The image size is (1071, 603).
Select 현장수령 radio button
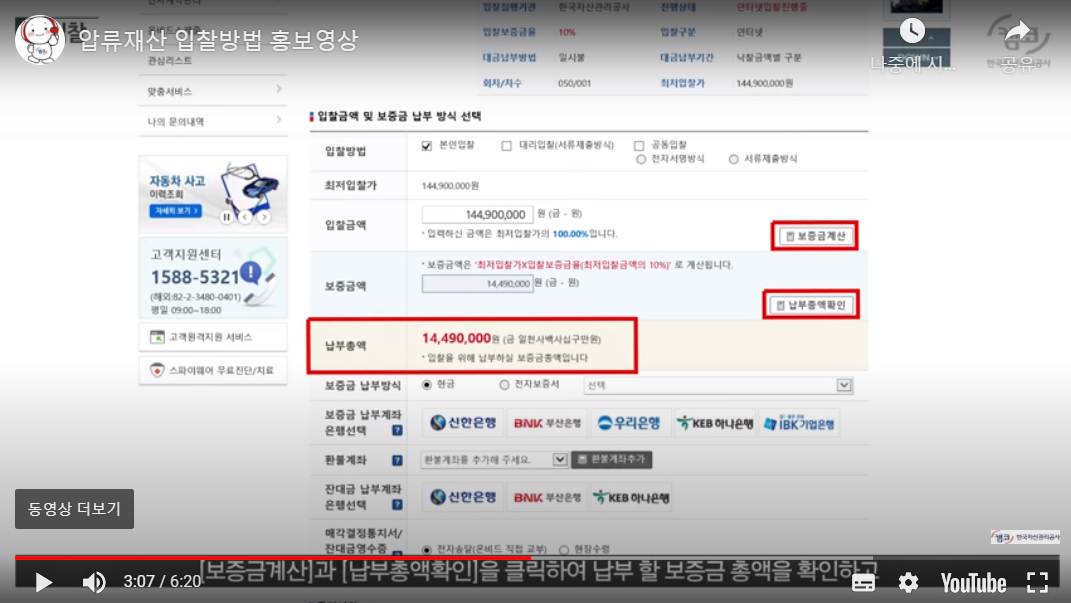(564, 550)
